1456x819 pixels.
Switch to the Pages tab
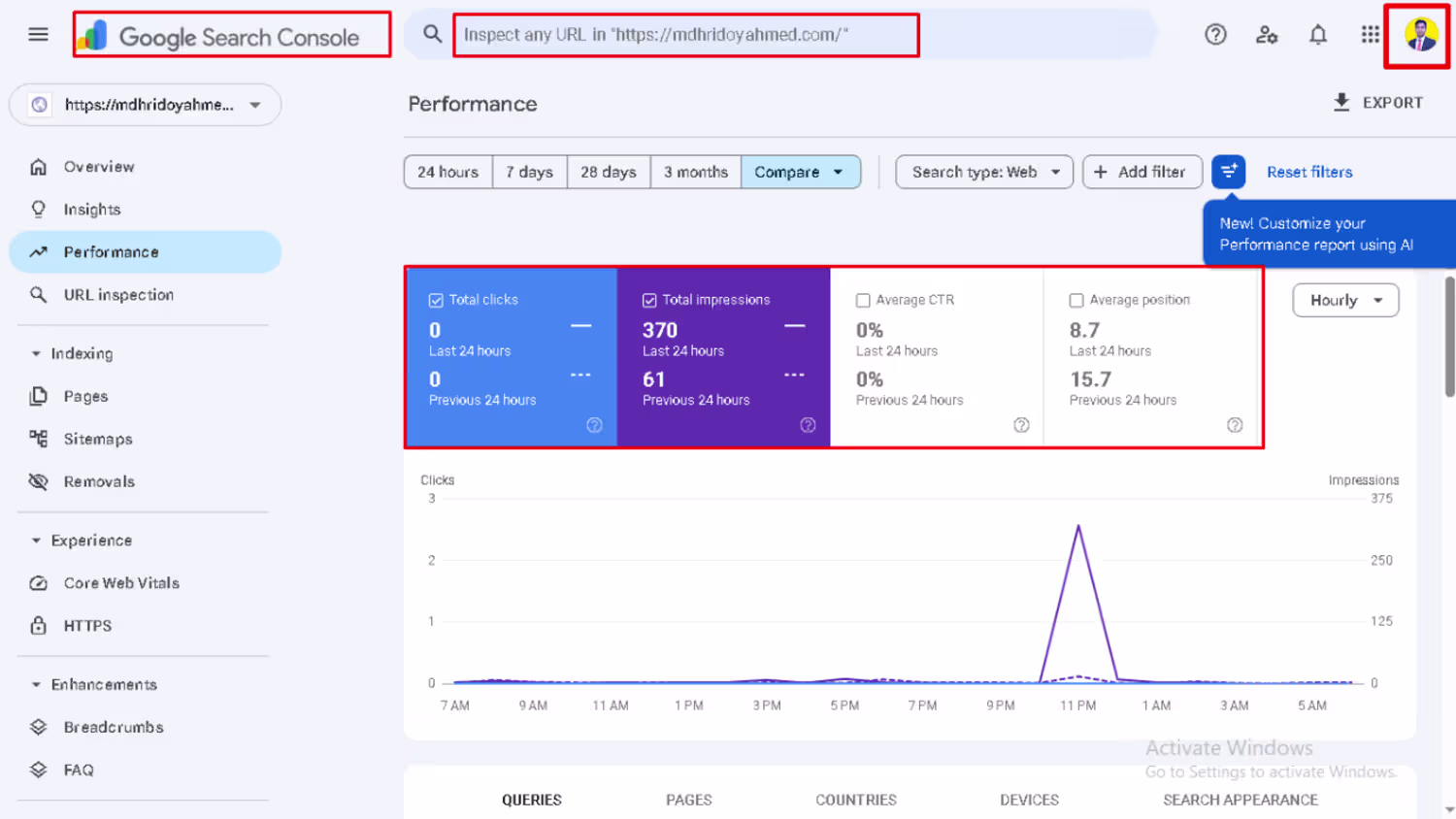(x=689, y=800)
